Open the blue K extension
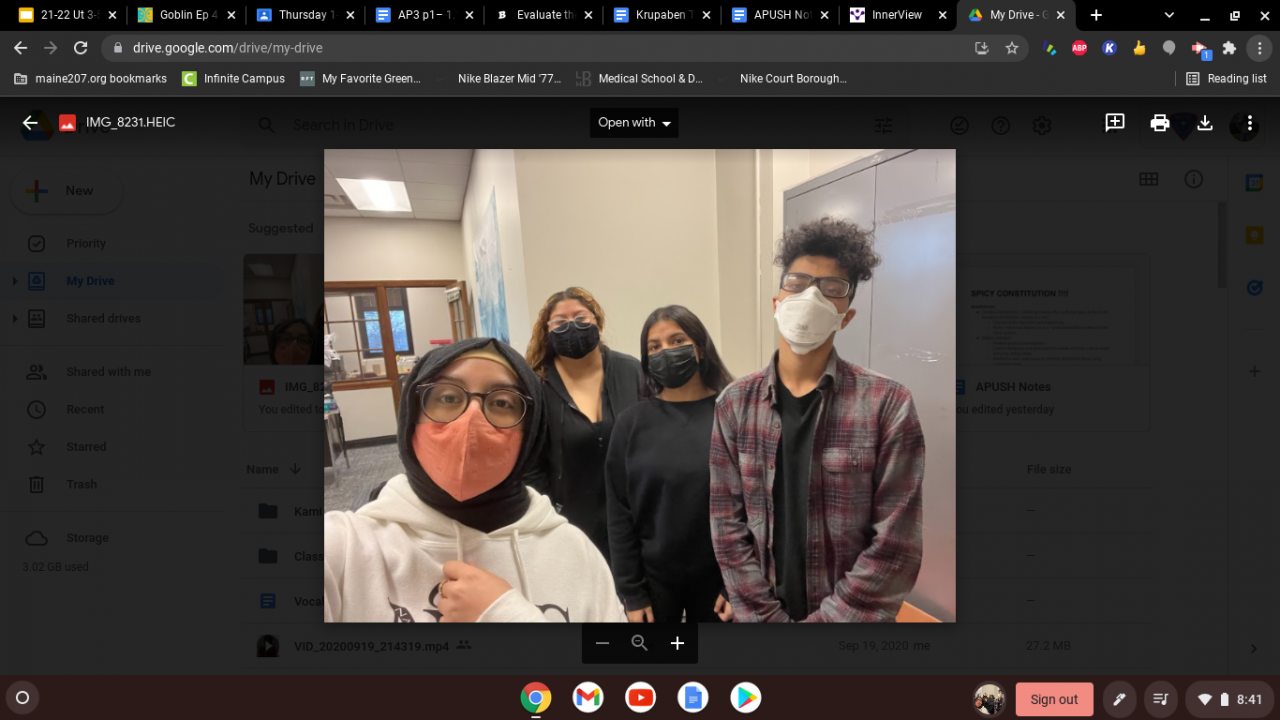 [1109, 48]
